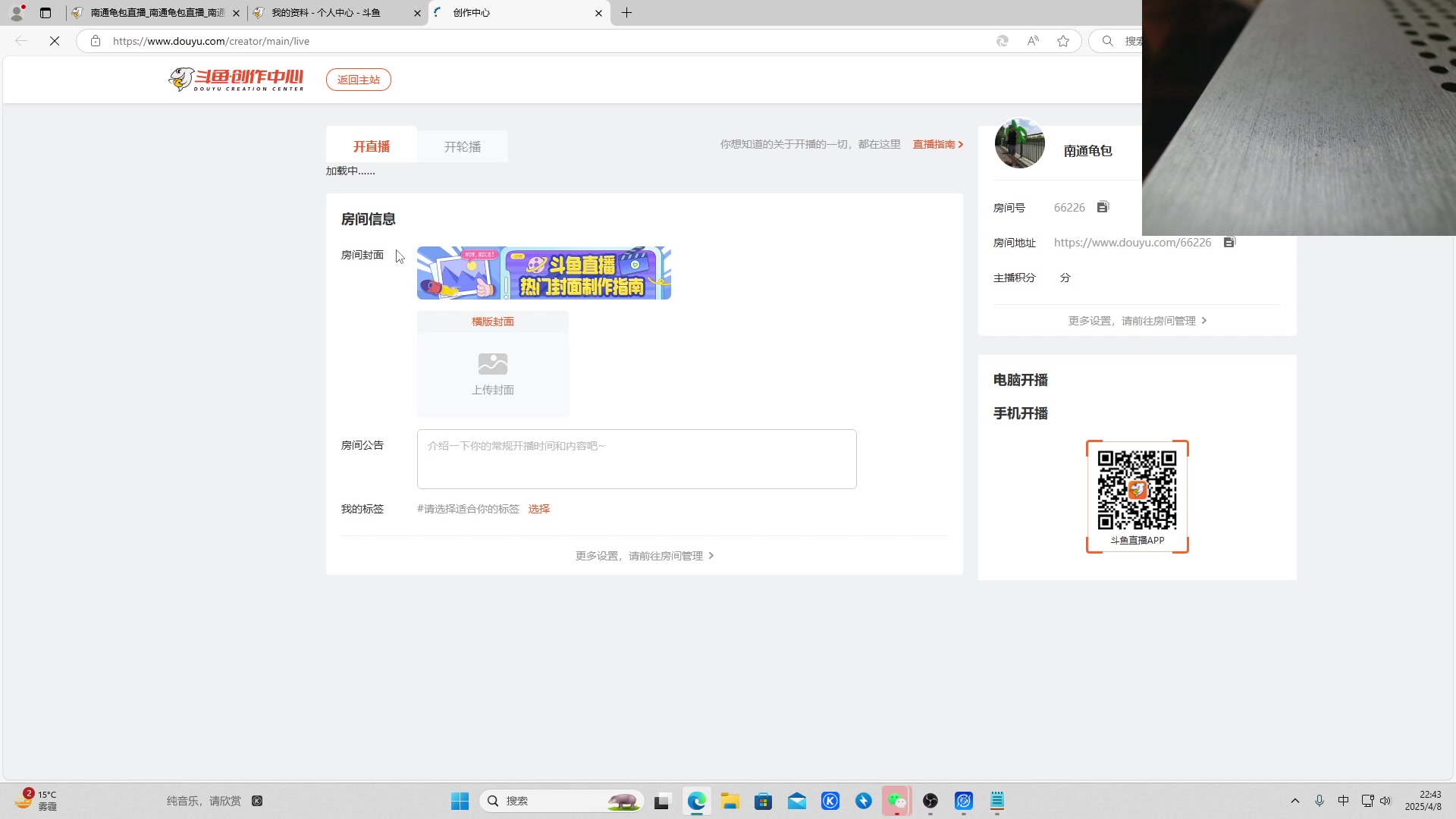Open the notepad app on the taskbar

[x=996, y=801]
